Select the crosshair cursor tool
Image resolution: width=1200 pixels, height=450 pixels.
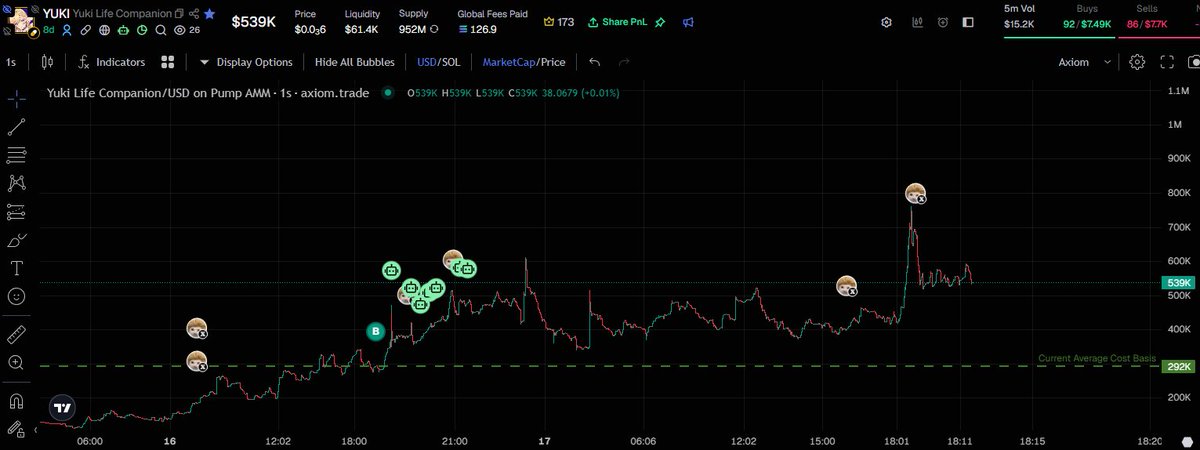coord(16,99)
